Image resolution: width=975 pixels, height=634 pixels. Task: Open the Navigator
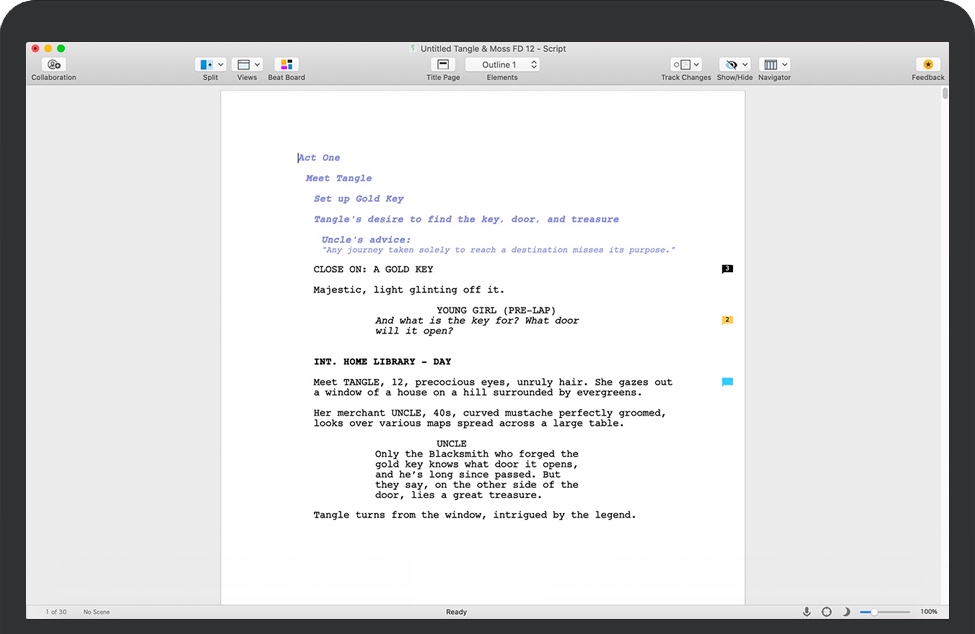[x=770, y=64]
